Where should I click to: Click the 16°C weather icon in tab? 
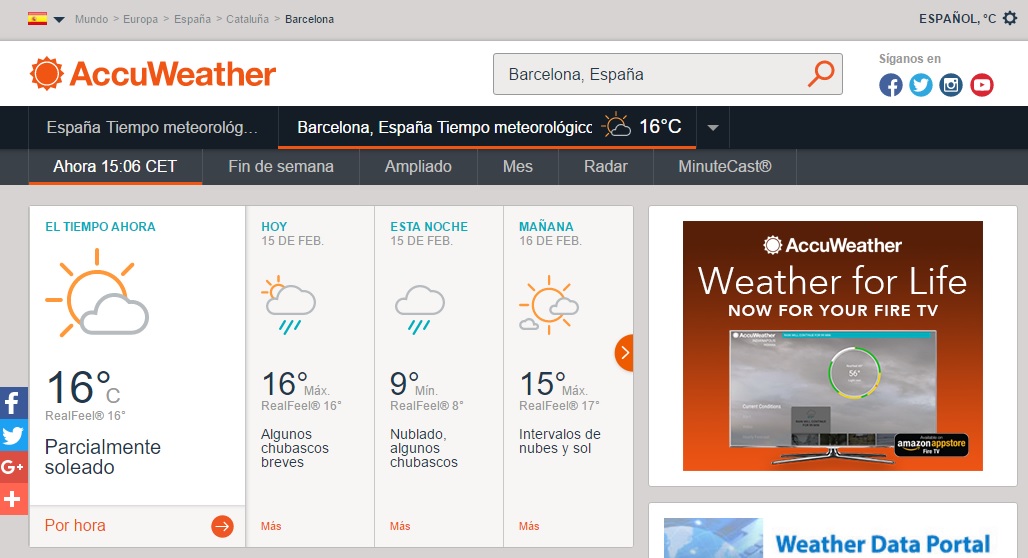(x=617, y=125)
